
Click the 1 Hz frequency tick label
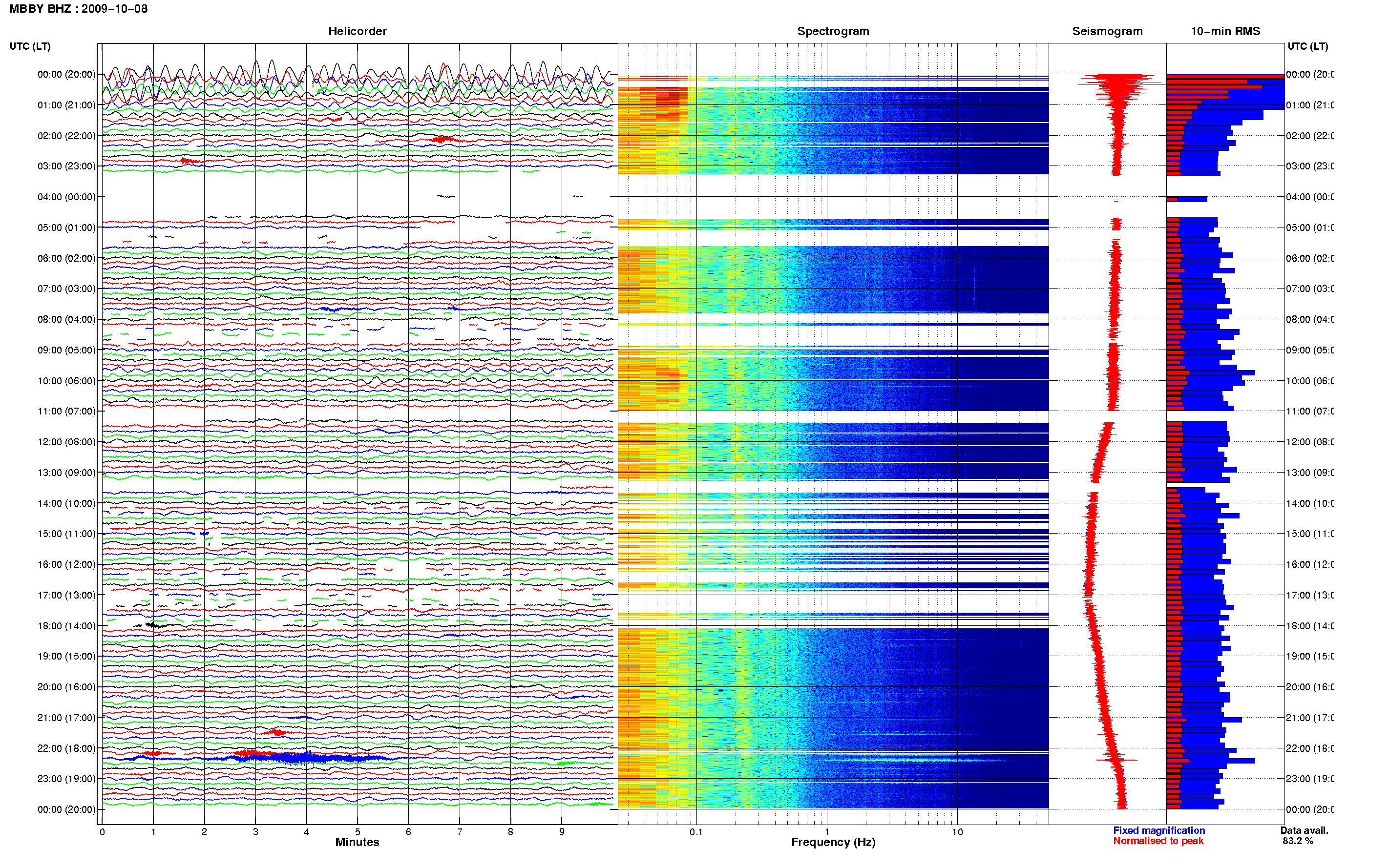pos(827,832)
